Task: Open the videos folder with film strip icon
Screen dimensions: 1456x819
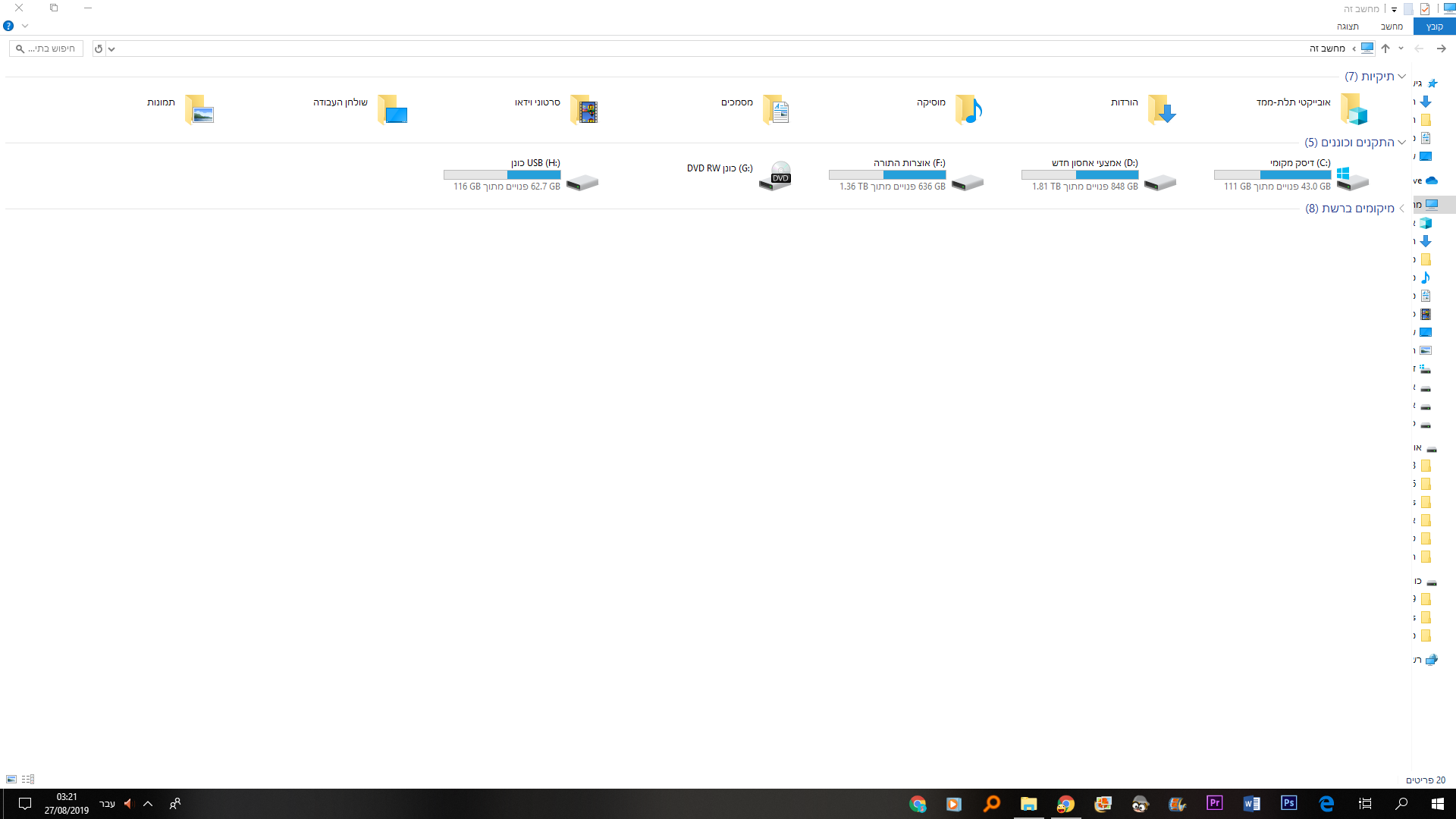Action: [x=584, y=111]
